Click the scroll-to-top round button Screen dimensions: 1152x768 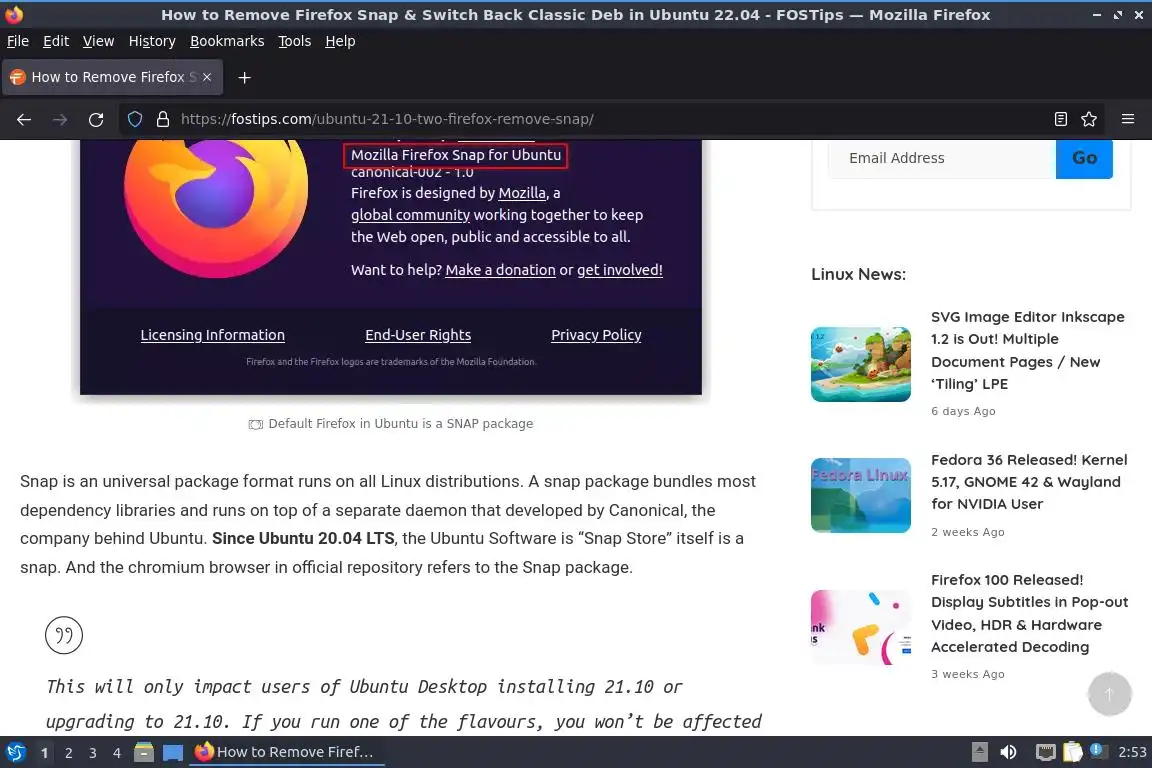pyautogui.click(x=1109, y=694)
